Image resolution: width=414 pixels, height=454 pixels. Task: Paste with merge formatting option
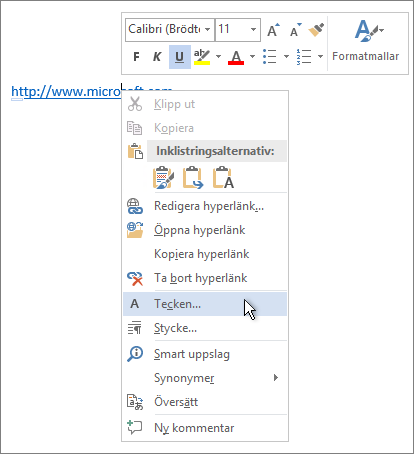pyautogui.click(x=193, y=177)
